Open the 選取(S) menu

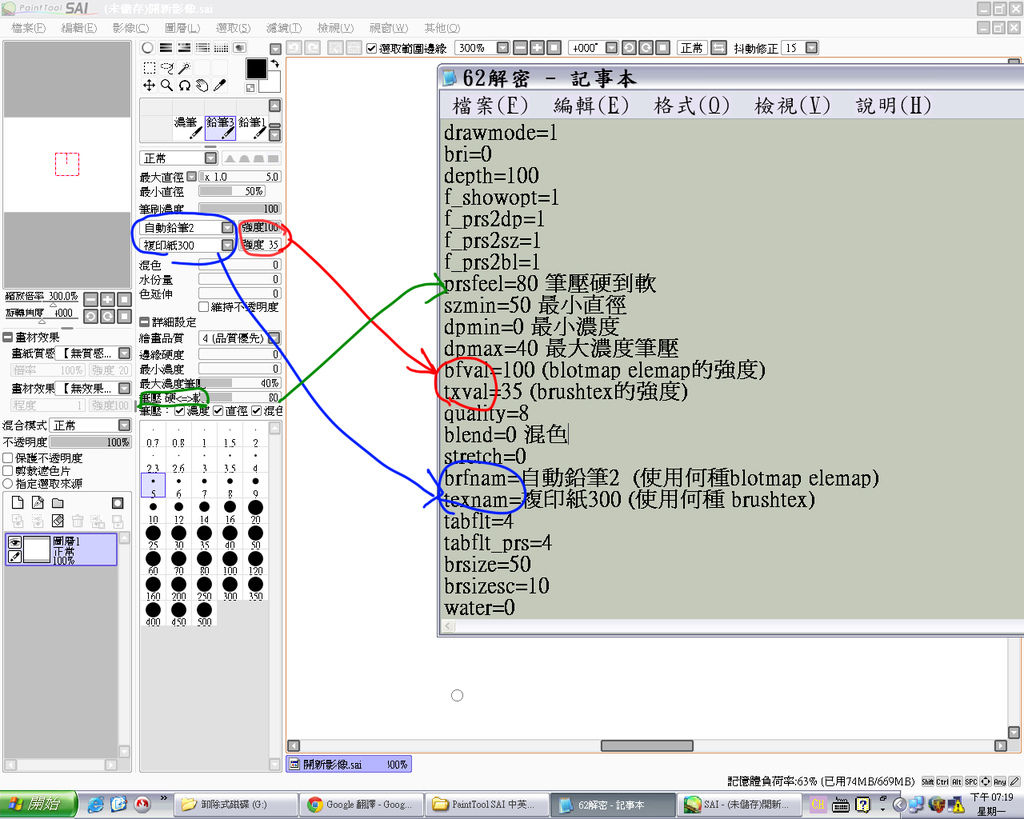233,28
